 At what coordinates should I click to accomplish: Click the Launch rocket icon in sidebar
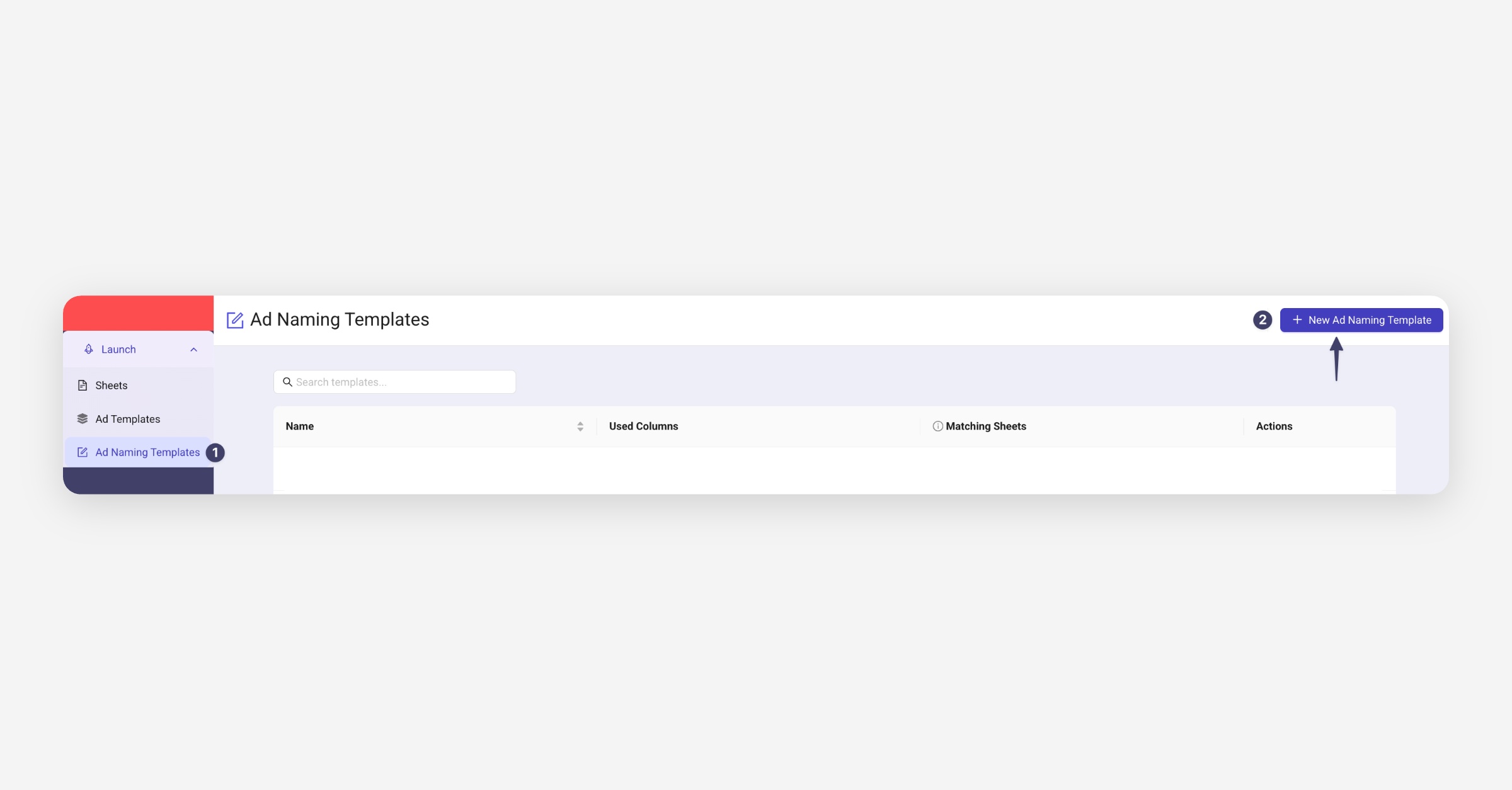89,349
